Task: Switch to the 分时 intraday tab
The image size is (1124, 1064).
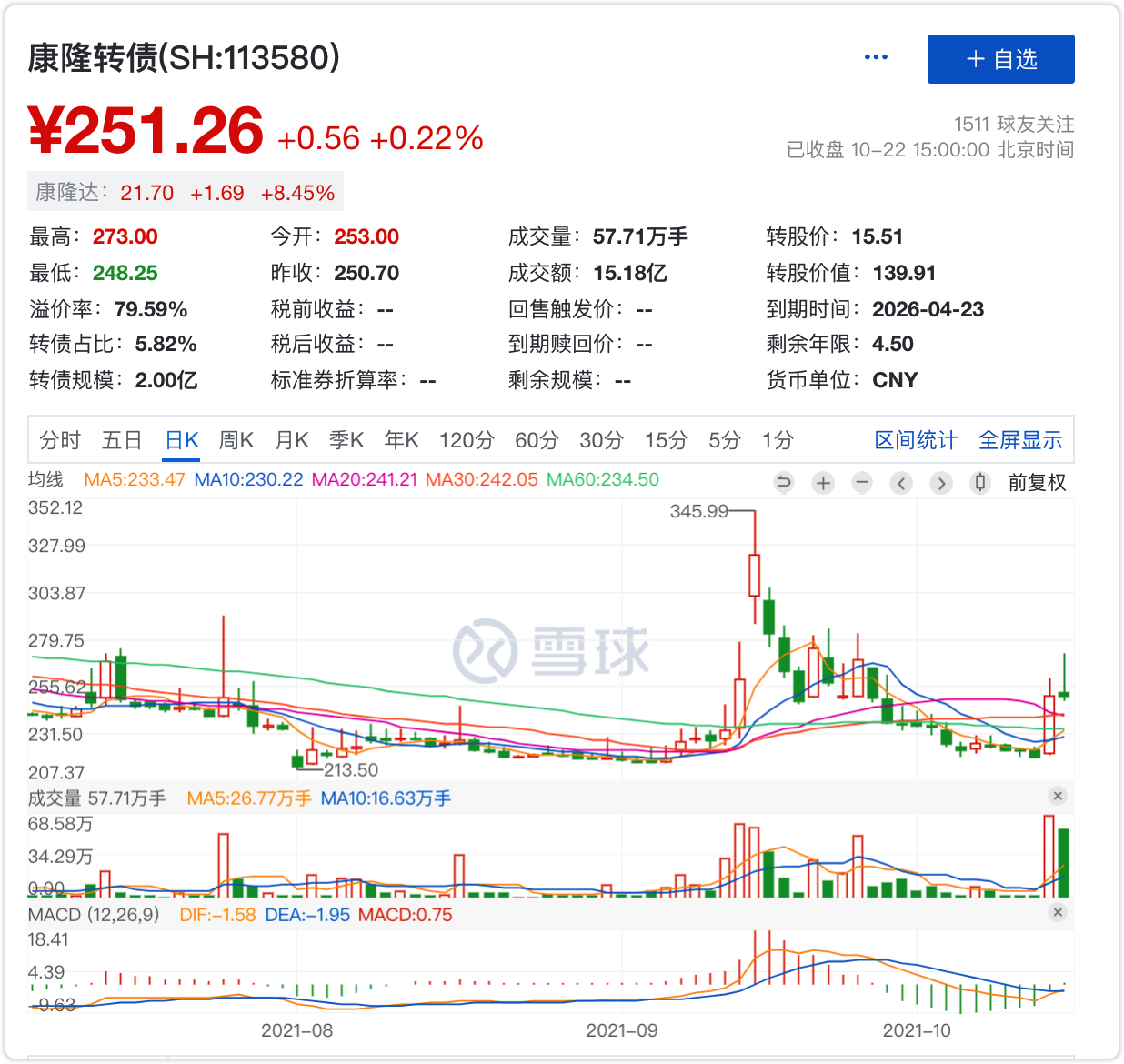Action: [x=60, y=440]
